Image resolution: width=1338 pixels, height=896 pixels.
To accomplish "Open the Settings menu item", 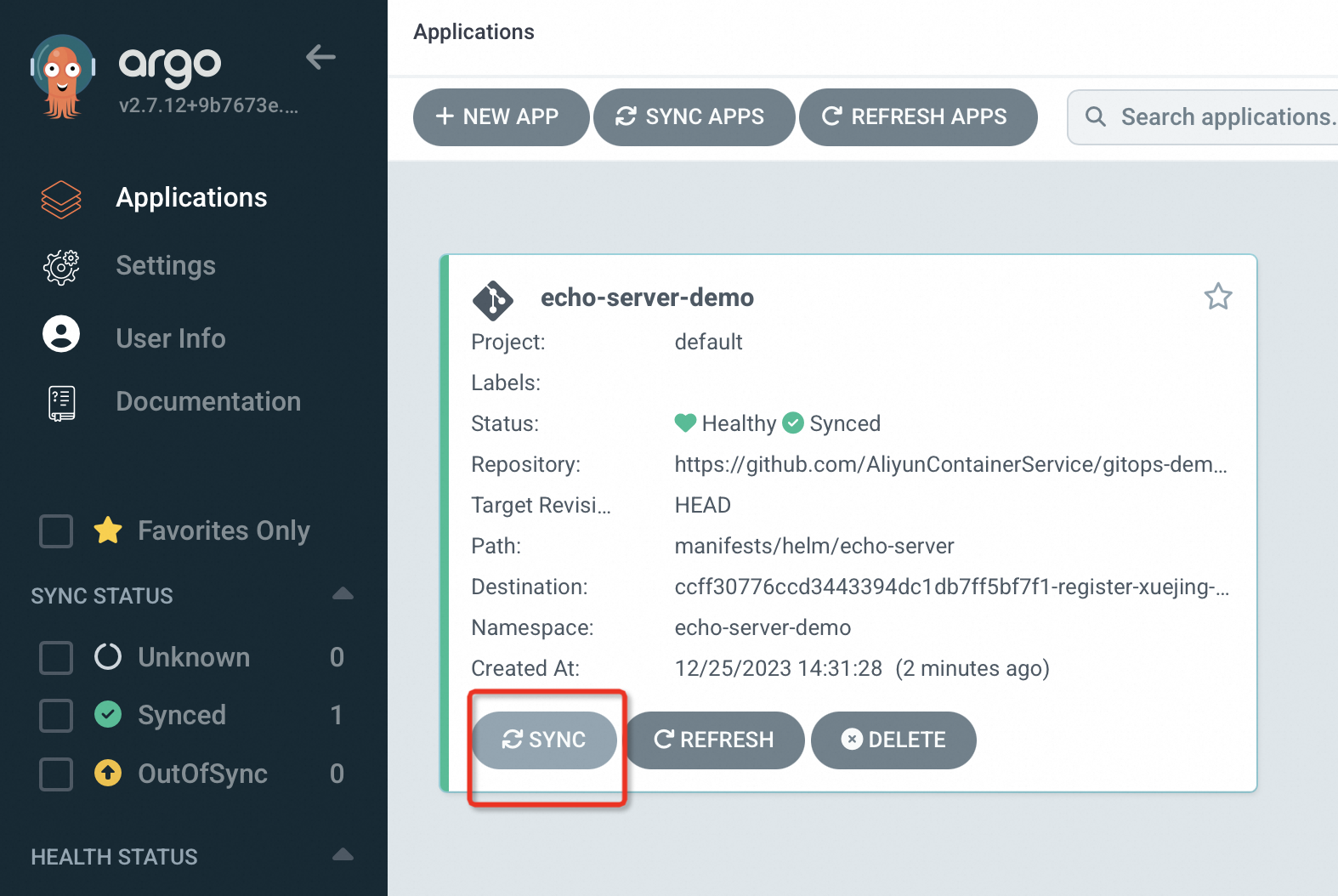I will tap(166, 266).
